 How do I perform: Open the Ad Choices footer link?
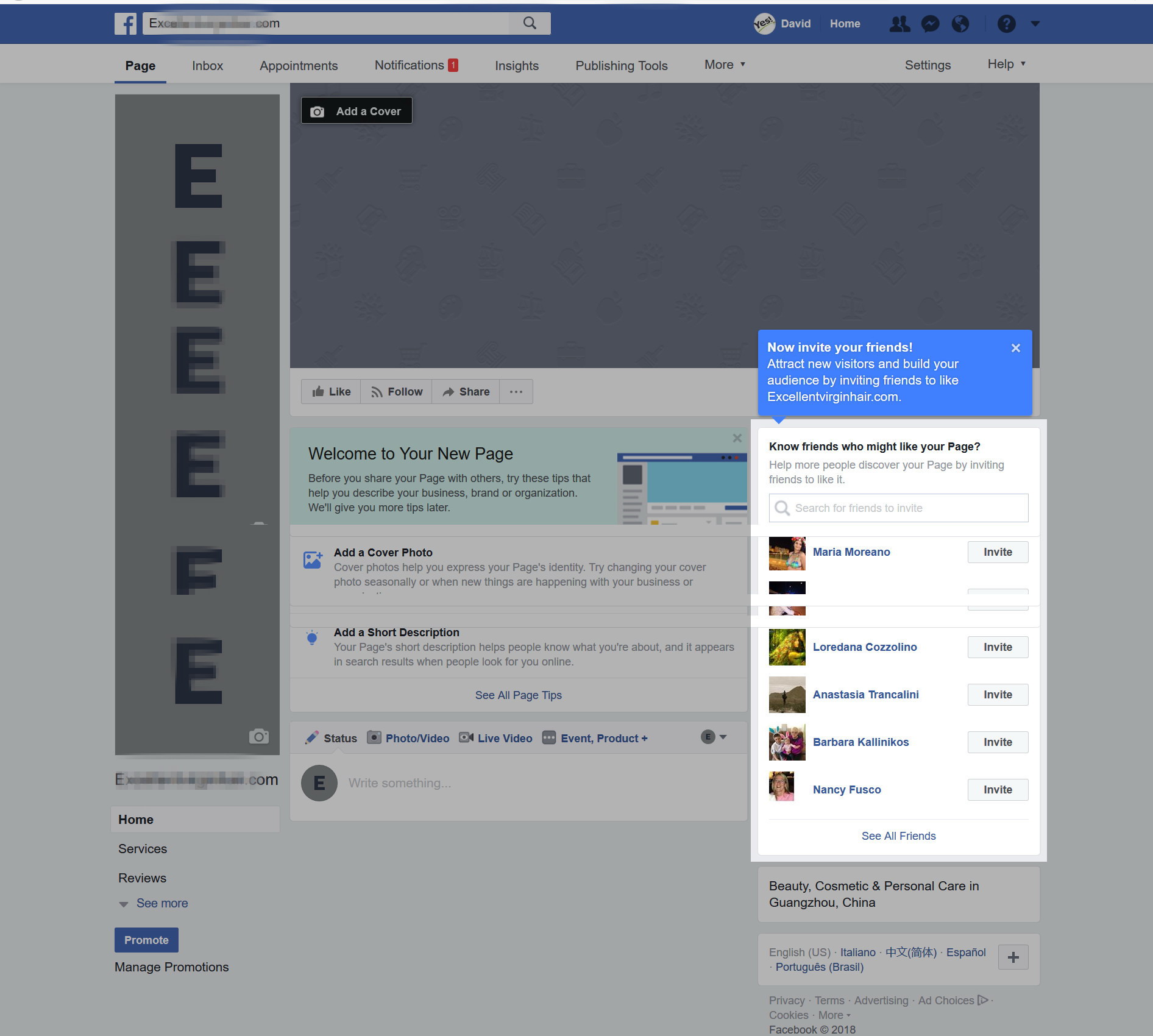(x=953, y=1001)
